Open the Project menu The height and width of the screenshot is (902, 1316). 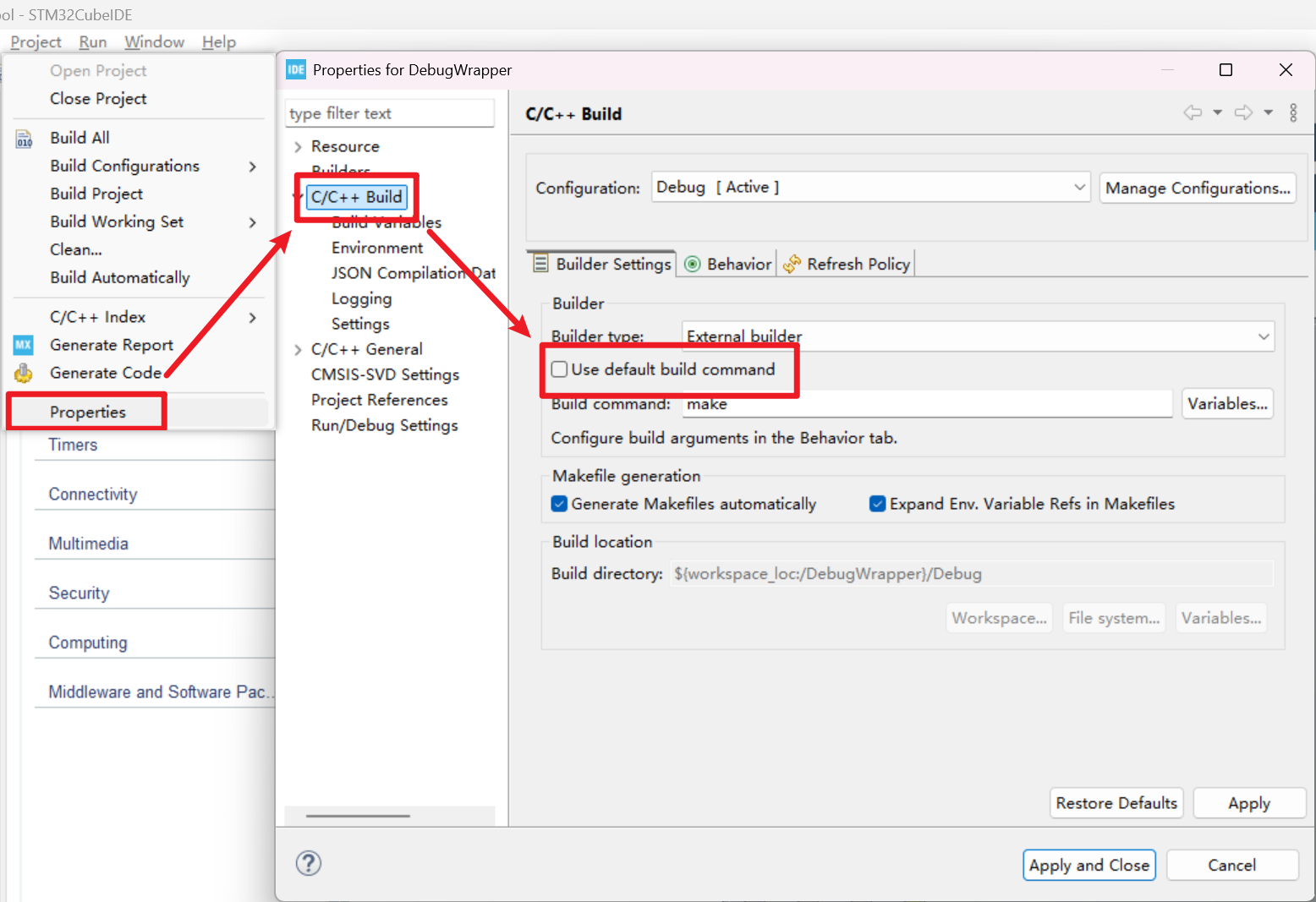coord(36,41)
